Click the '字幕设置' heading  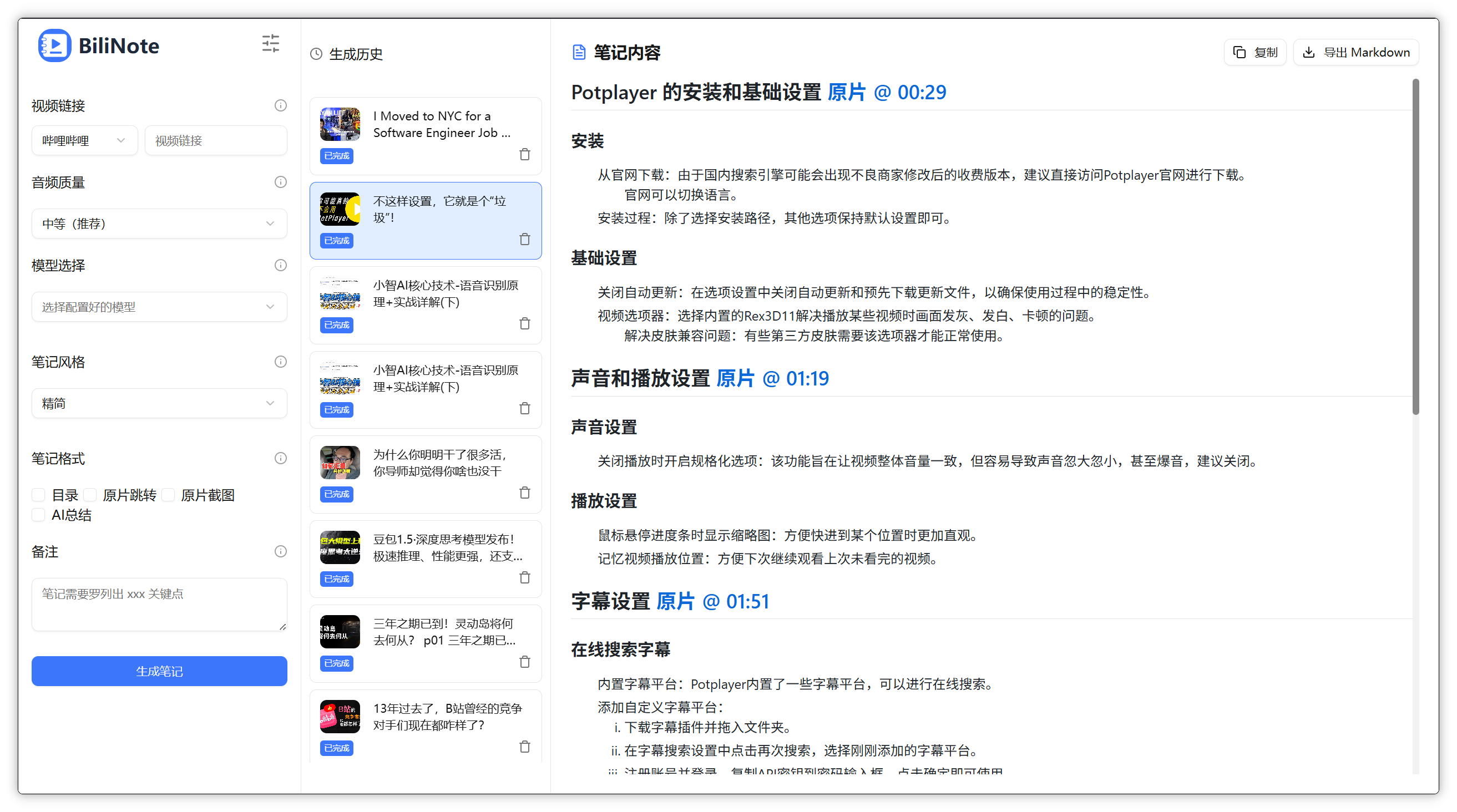pos(610,602)
